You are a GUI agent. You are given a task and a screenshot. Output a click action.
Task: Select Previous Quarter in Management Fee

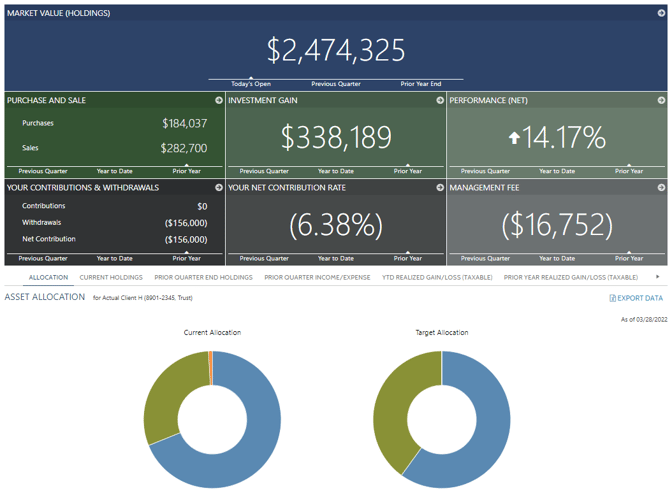point(485,258)
